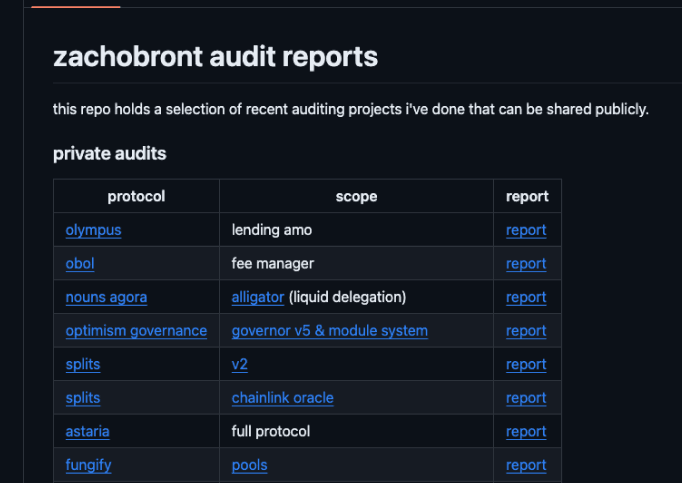Open report for optimism governance
Screen dimensions: 682x483
coord(526,330)
